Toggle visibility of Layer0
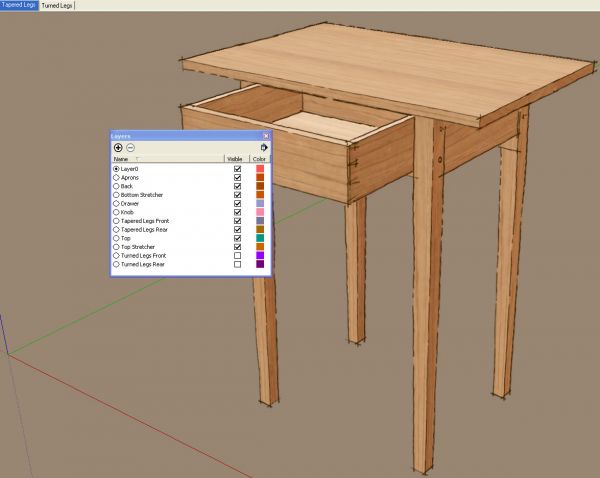600x478 pixels. tap(237, 169)
